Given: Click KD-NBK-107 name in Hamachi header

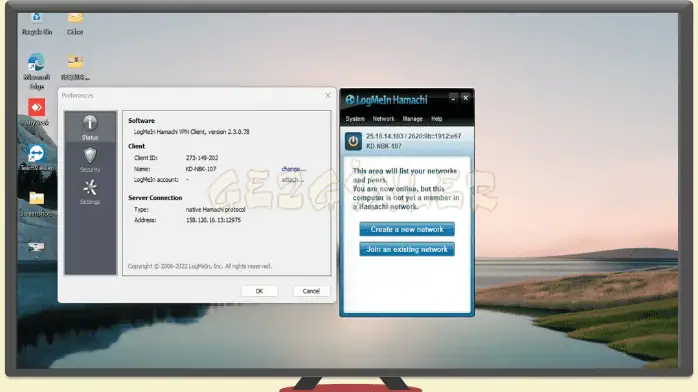Looking at the screenshot, I should 384,146.
